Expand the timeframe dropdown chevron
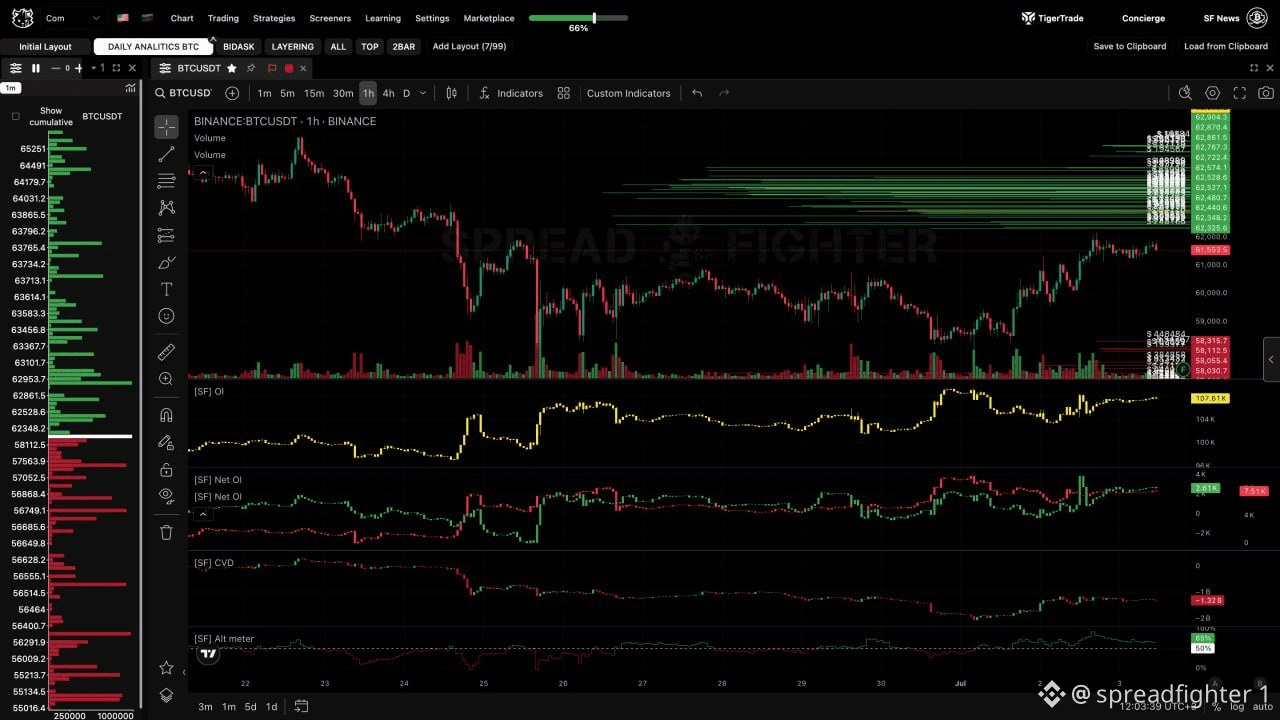 click(x=423, y=93)
